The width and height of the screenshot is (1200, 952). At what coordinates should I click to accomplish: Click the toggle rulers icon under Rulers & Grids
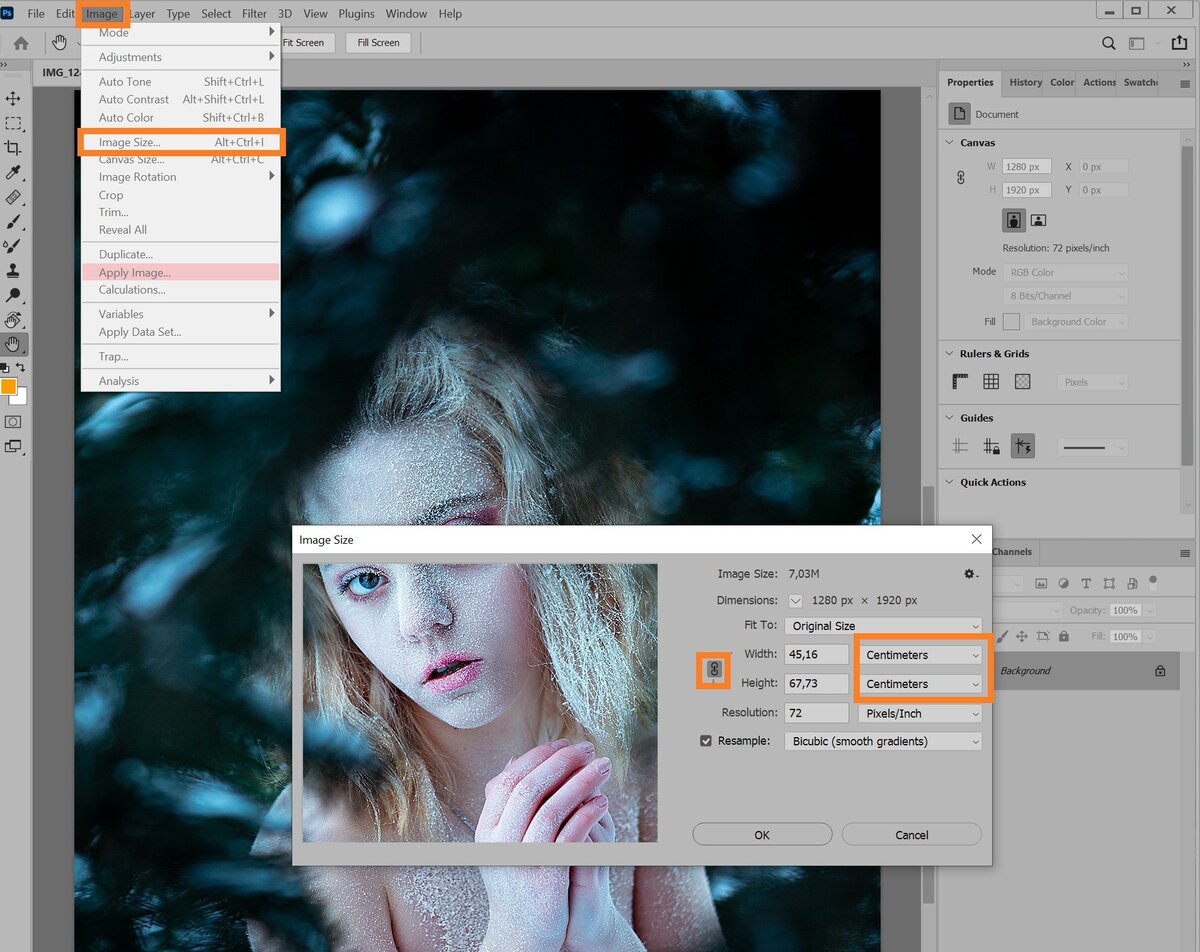(959, 381)
